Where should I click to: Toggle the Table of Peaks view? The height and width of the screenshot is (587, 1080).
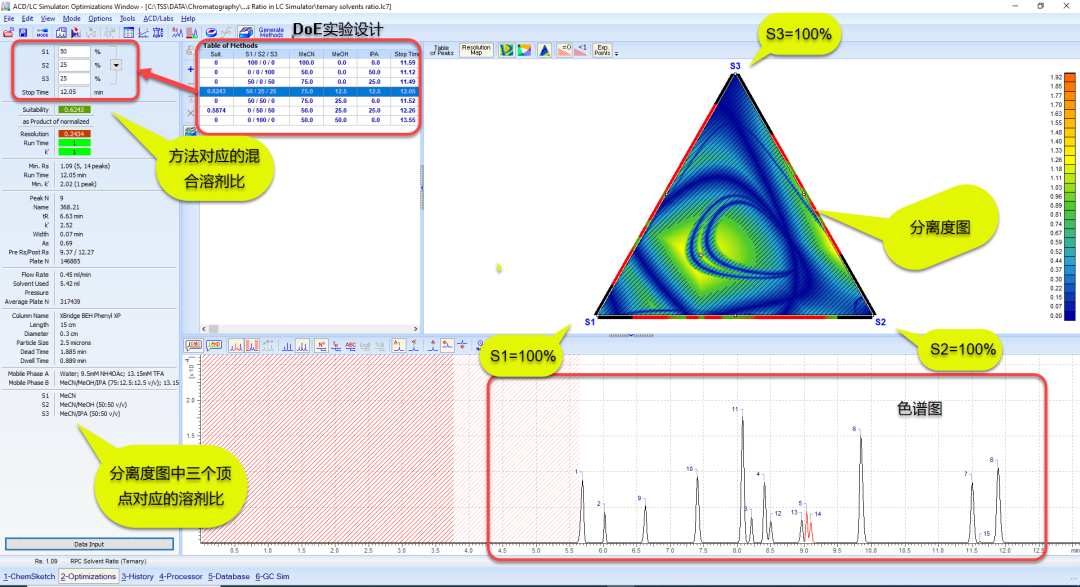[440, 50]
